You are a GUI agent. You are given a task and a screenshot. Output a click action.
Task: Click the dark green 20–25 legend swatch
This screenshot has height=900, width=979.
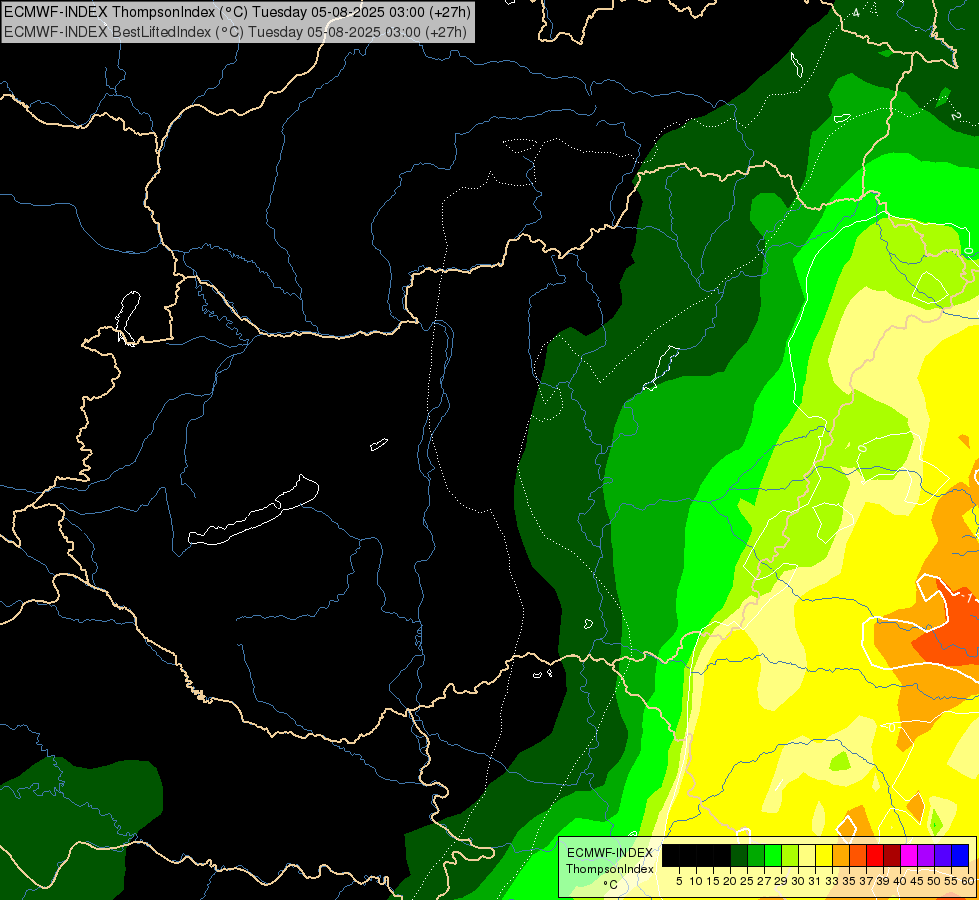(739, 856)
